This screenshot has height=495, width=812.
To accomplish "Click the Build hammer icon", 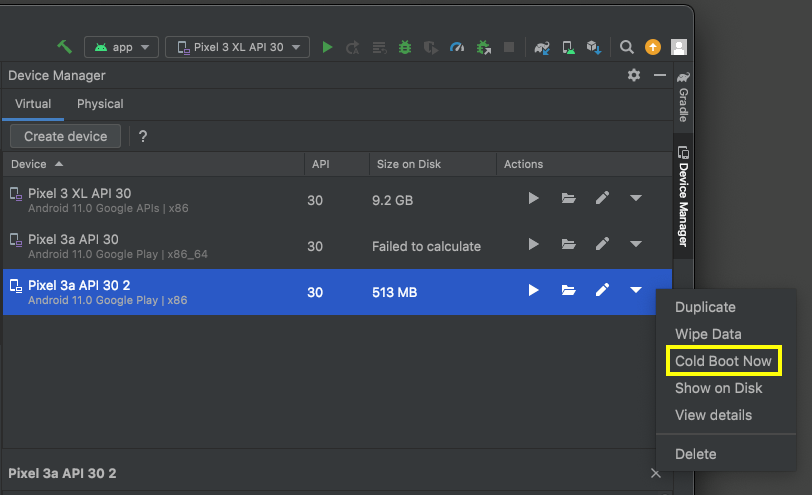I will point(65,47).
